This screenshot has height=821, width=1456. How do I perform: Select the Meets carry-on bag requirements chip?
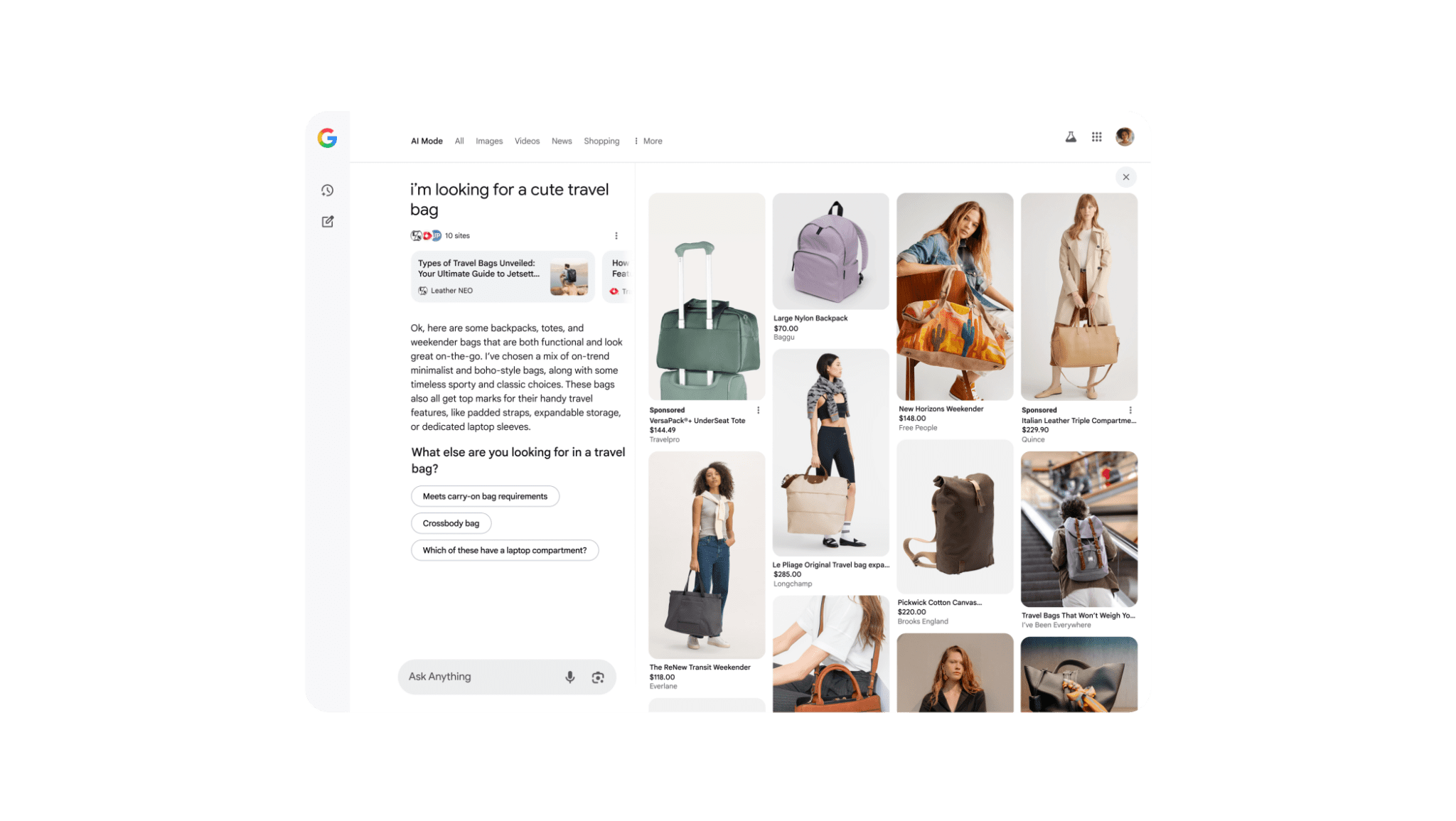pyautogui.click(x=484, y=495)
